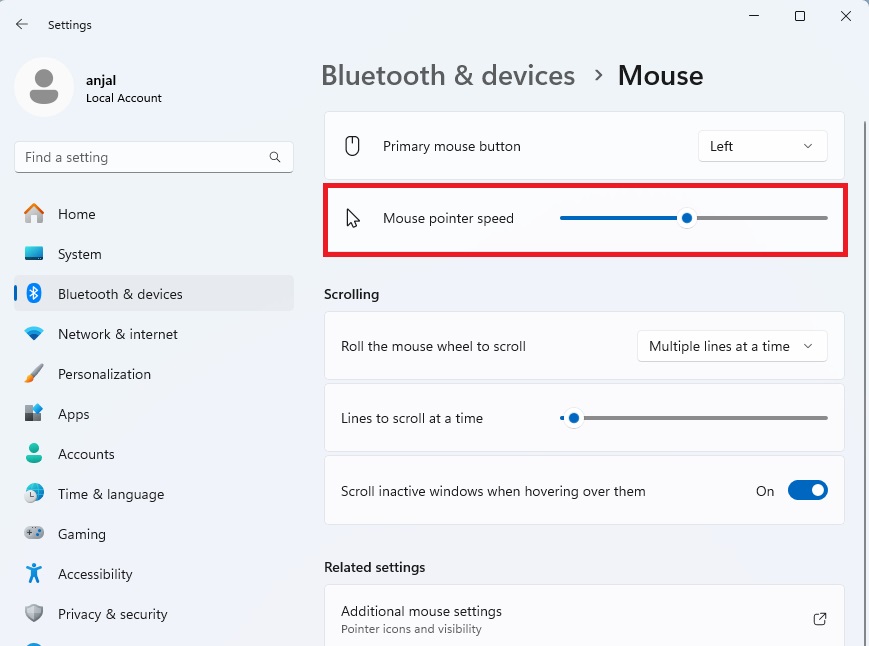
Task: Open the Accounts settings page
Action: (x=154, y=454)
